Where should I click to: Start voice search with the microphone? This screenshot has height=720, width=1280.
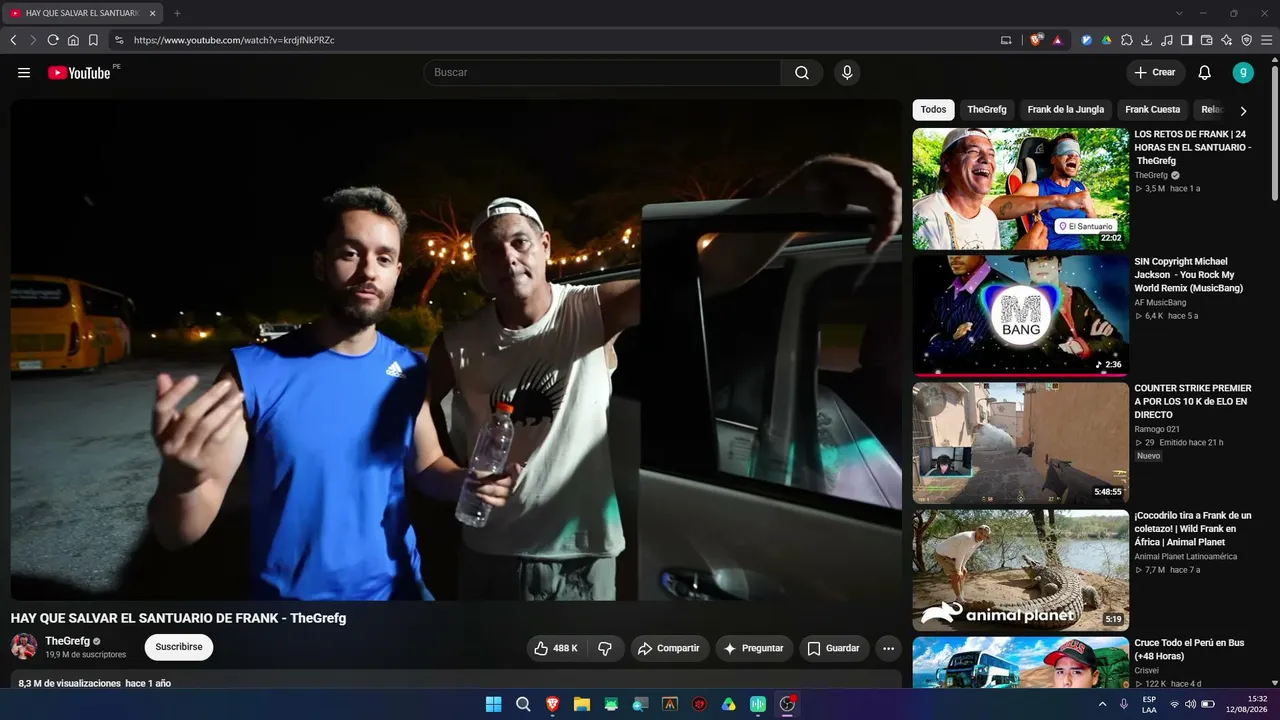pos(847,73)
